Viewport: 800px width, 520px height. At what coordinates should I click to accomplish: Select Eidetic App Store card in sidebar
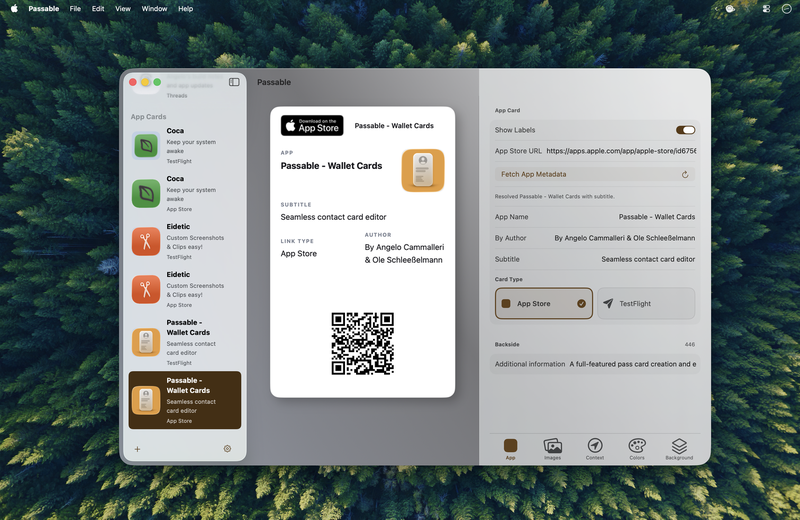pyautogui.click(x=185, y=289)
